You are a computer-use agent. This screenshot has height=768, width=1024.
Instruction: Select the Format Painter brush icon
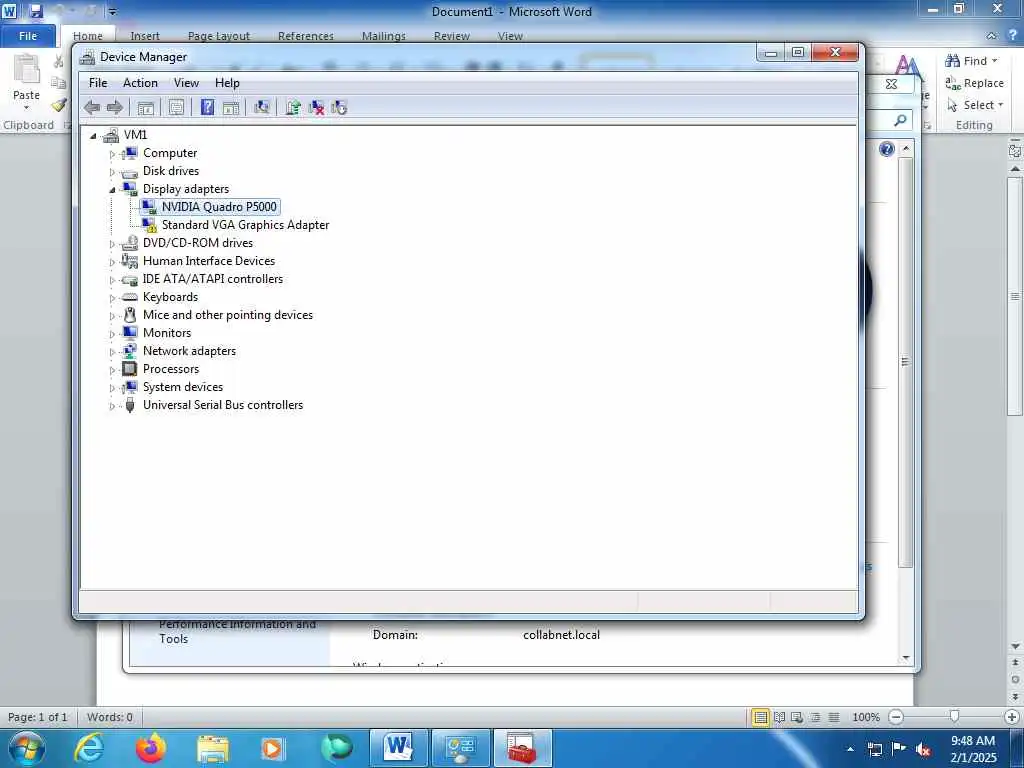click(x=59, y=104)
